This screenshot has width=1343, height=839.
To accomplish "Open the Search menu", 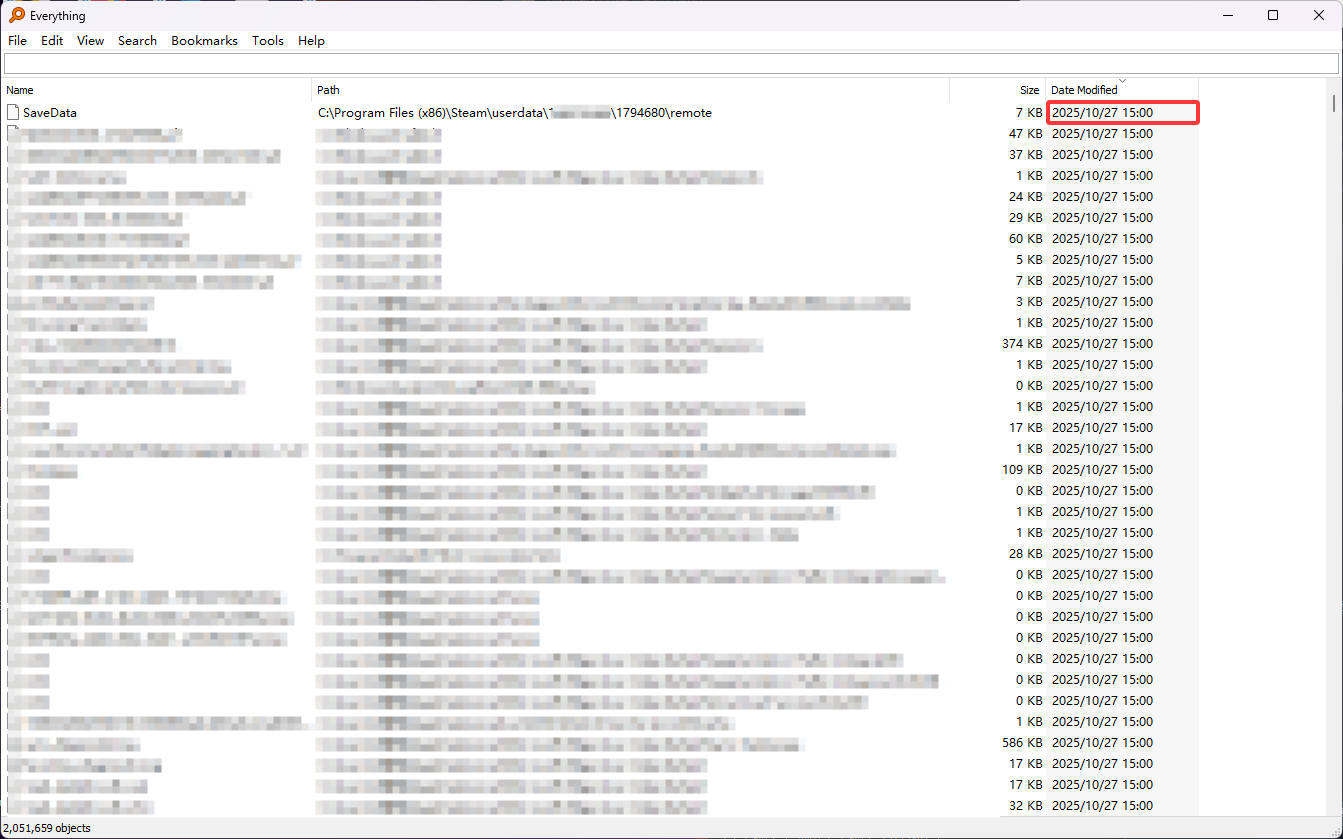I will pyautogui.click(x=137, y=41).
